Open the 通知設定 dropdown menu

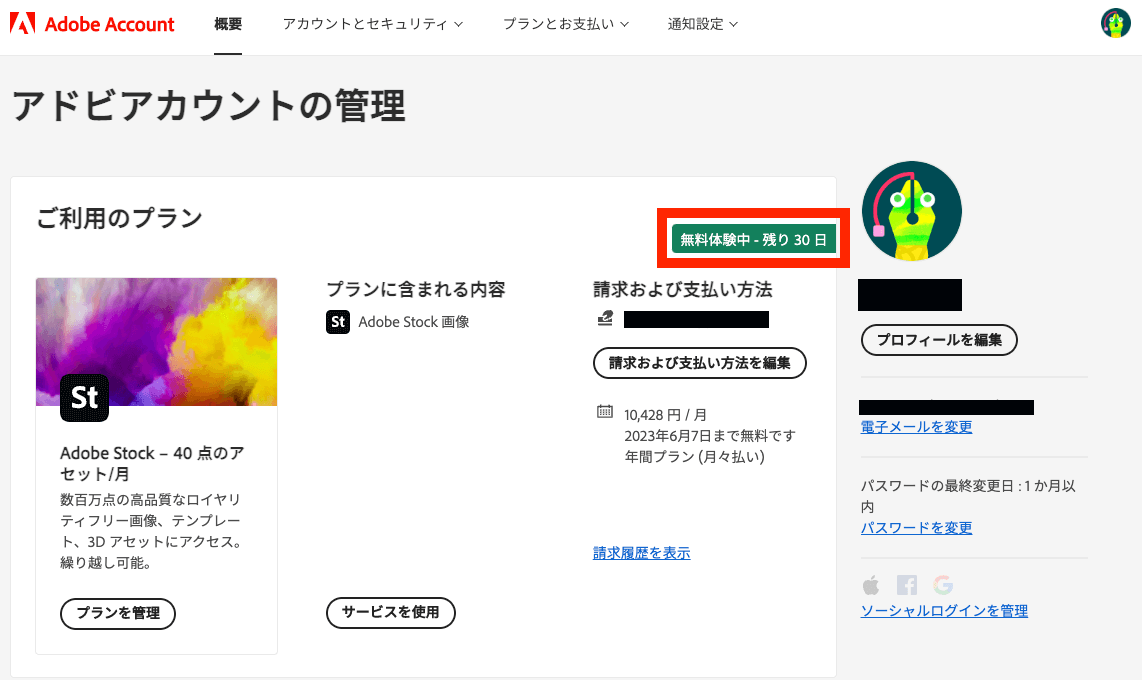702,24
